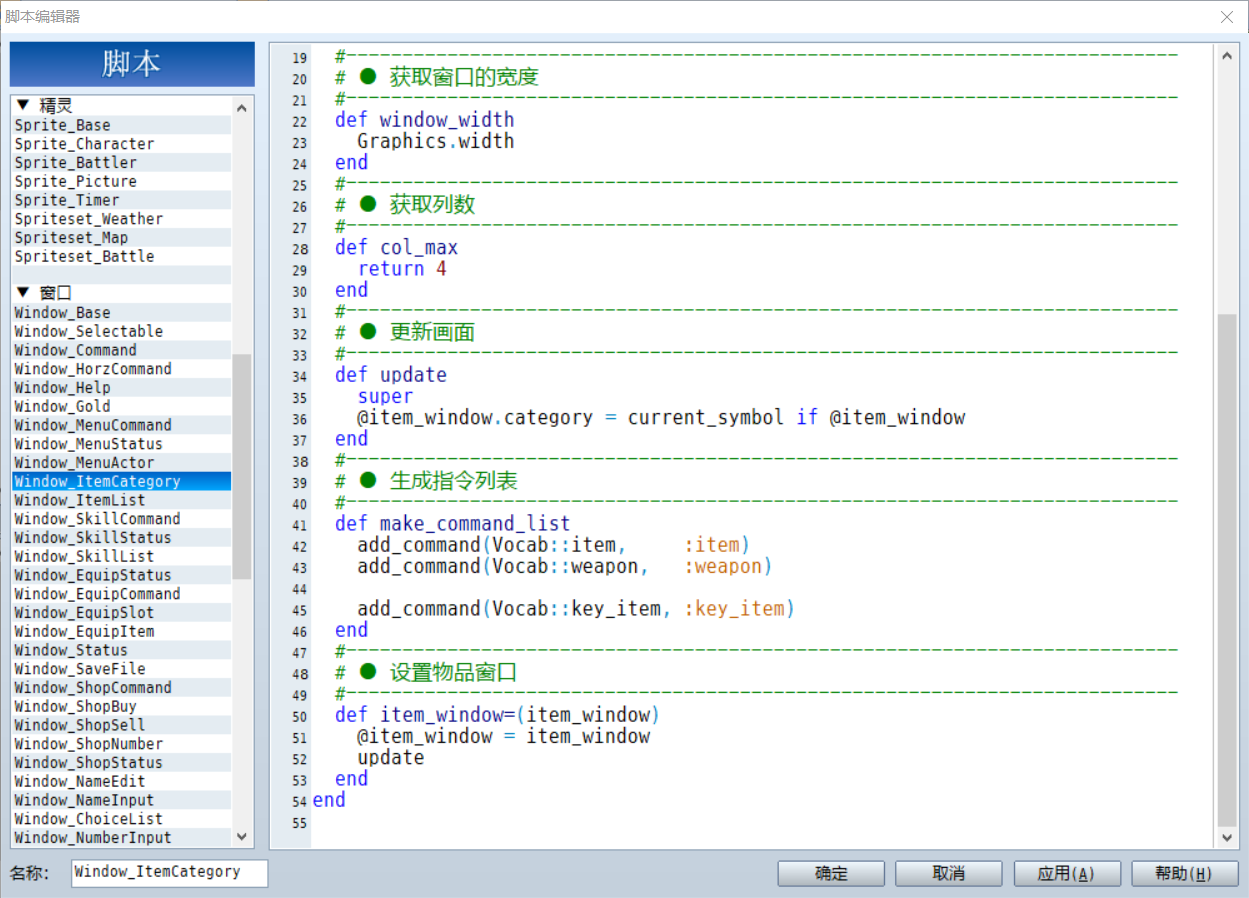
Task: Select the highlighted Window_ItemCategory script
Action: click(x=122, y=481)
